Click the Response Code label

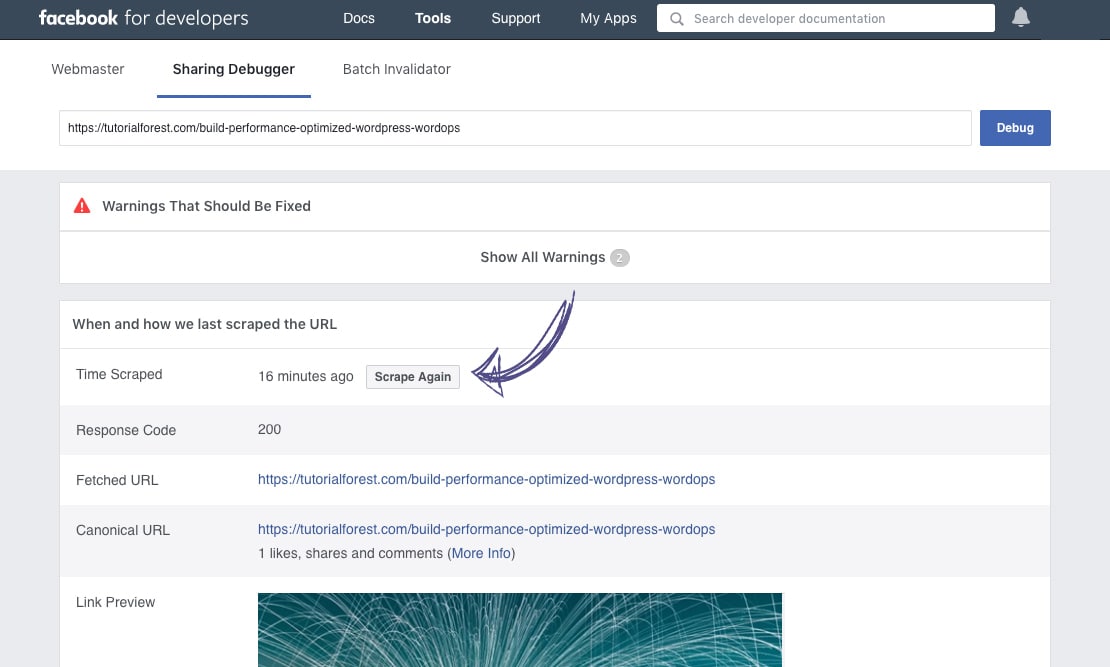click(126, 431)
